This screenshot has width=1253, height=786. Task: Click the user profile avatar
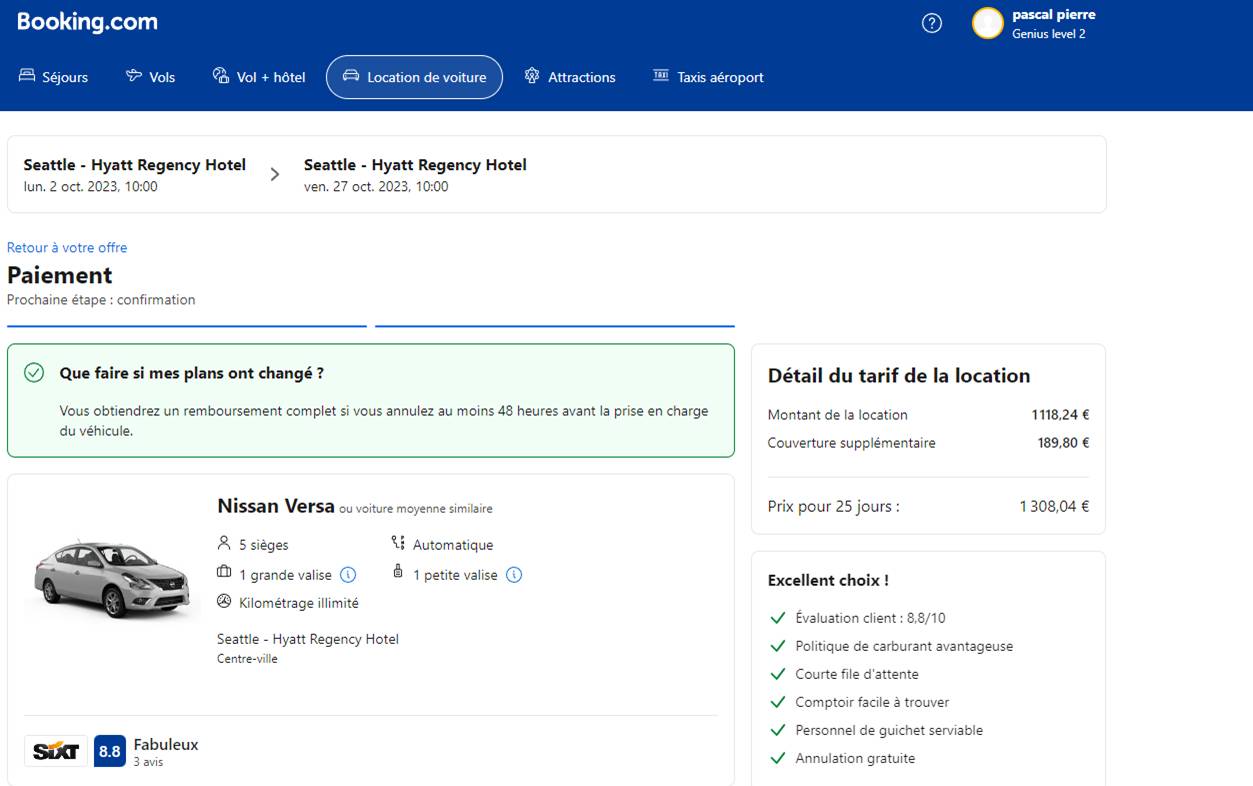(x=987, y=24)
